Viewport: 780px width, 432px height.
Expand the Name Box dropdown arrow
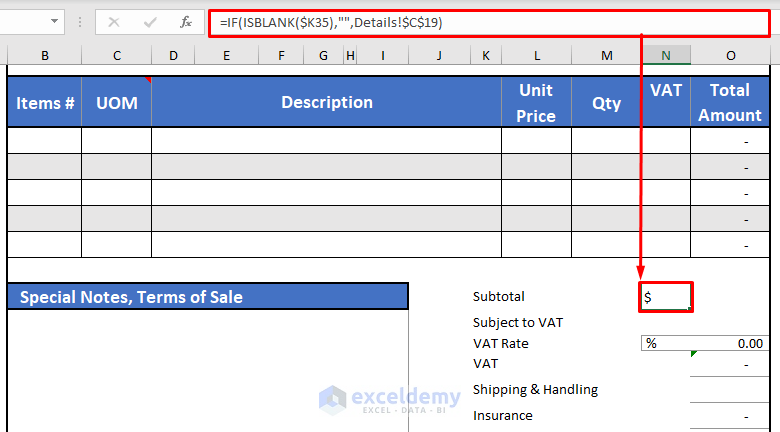(53, 21)
